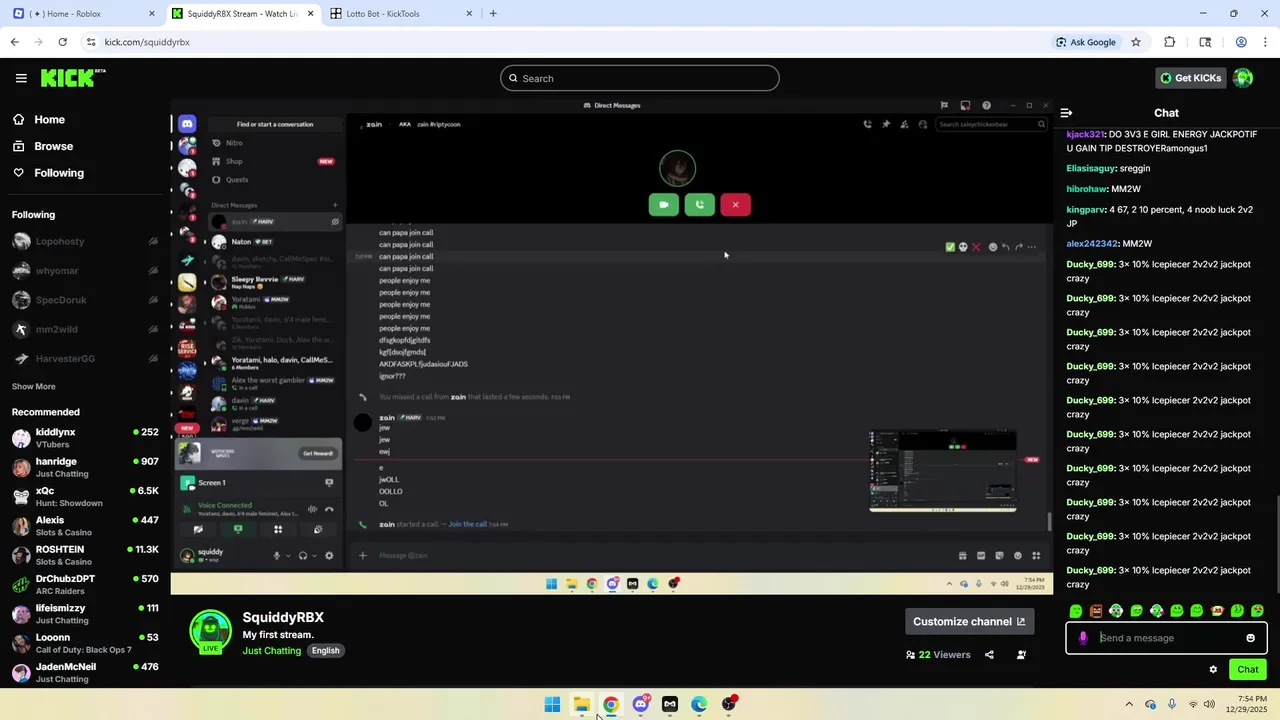Reload the page in Chrome
The width and height of the screenshot is (1280, 720).
[x=62, y=42]
